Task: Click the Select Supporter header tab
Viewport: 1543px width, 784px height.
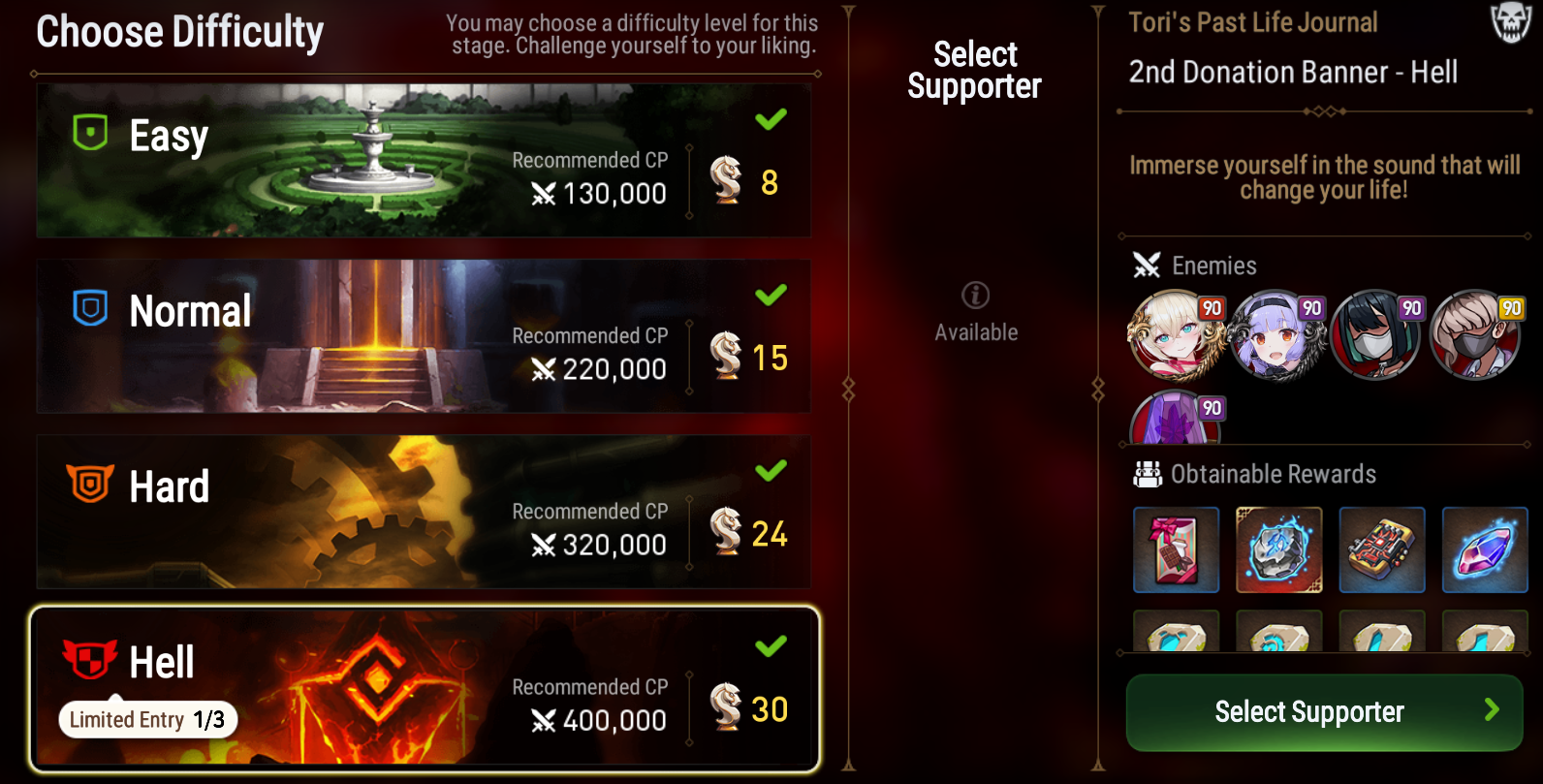Action: coord(974,70)
